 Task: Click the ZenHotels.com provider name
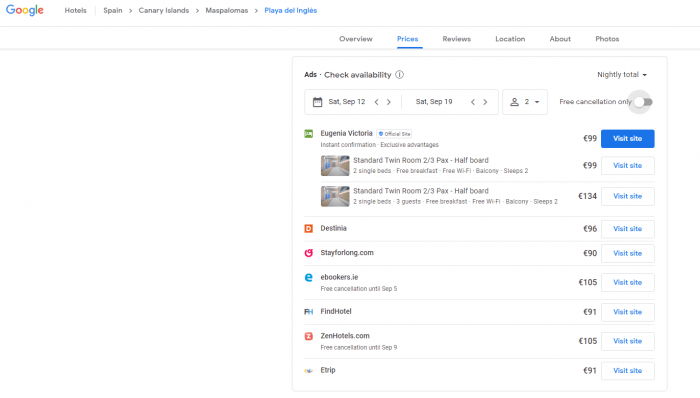click(345, 336)
